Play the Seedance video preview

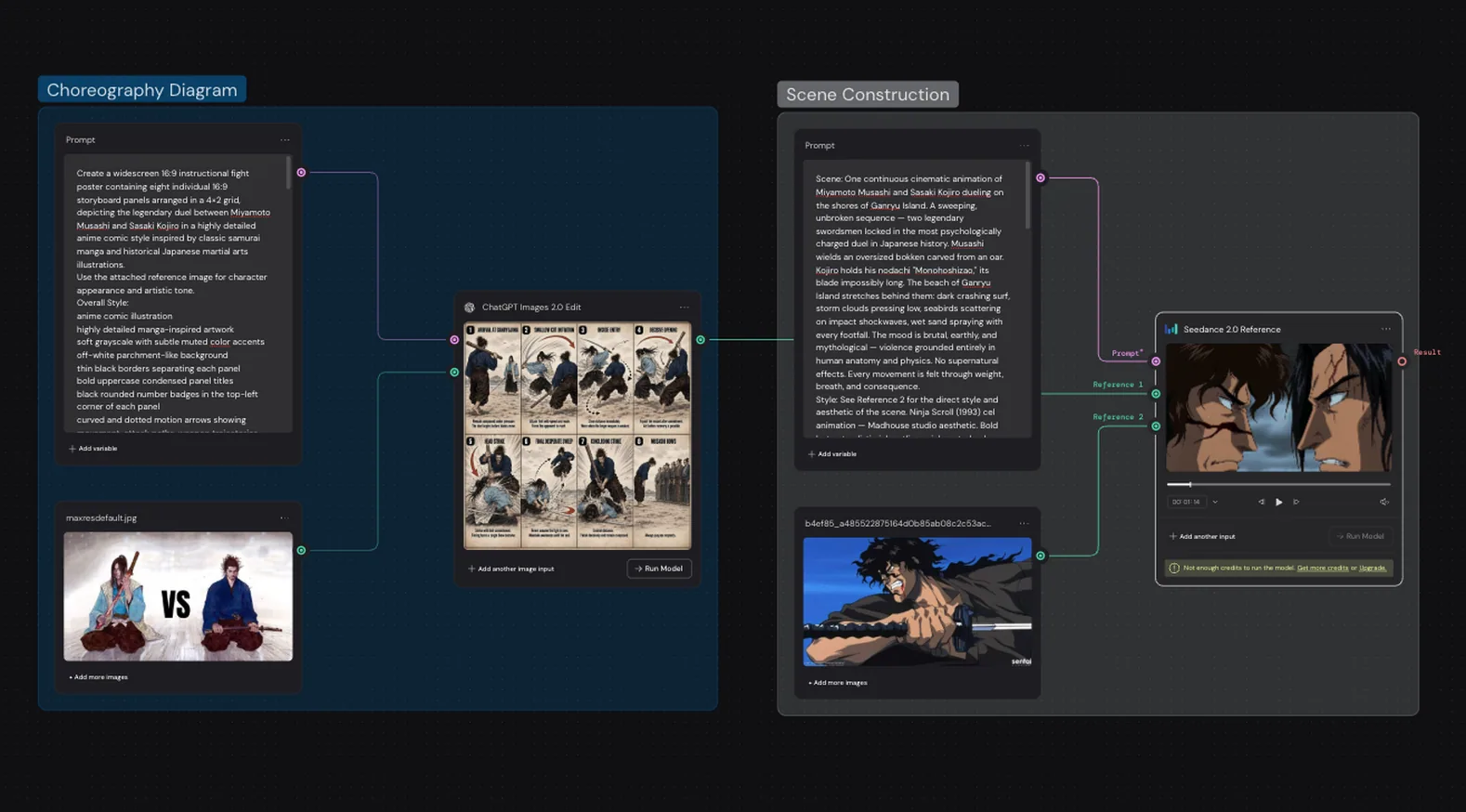point(1279,503)
